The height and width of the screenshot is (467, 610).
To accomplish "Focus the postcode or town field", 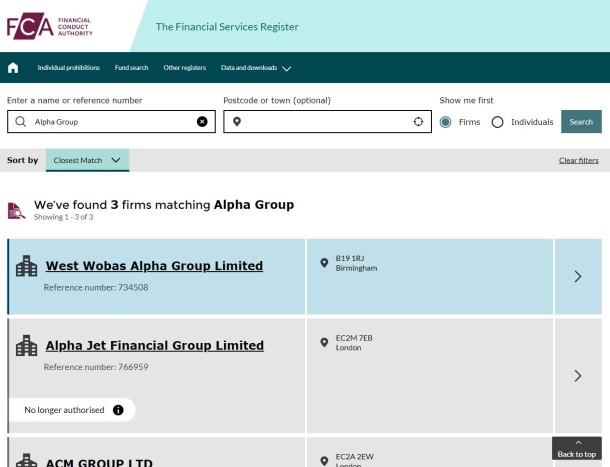I will 328,122.
